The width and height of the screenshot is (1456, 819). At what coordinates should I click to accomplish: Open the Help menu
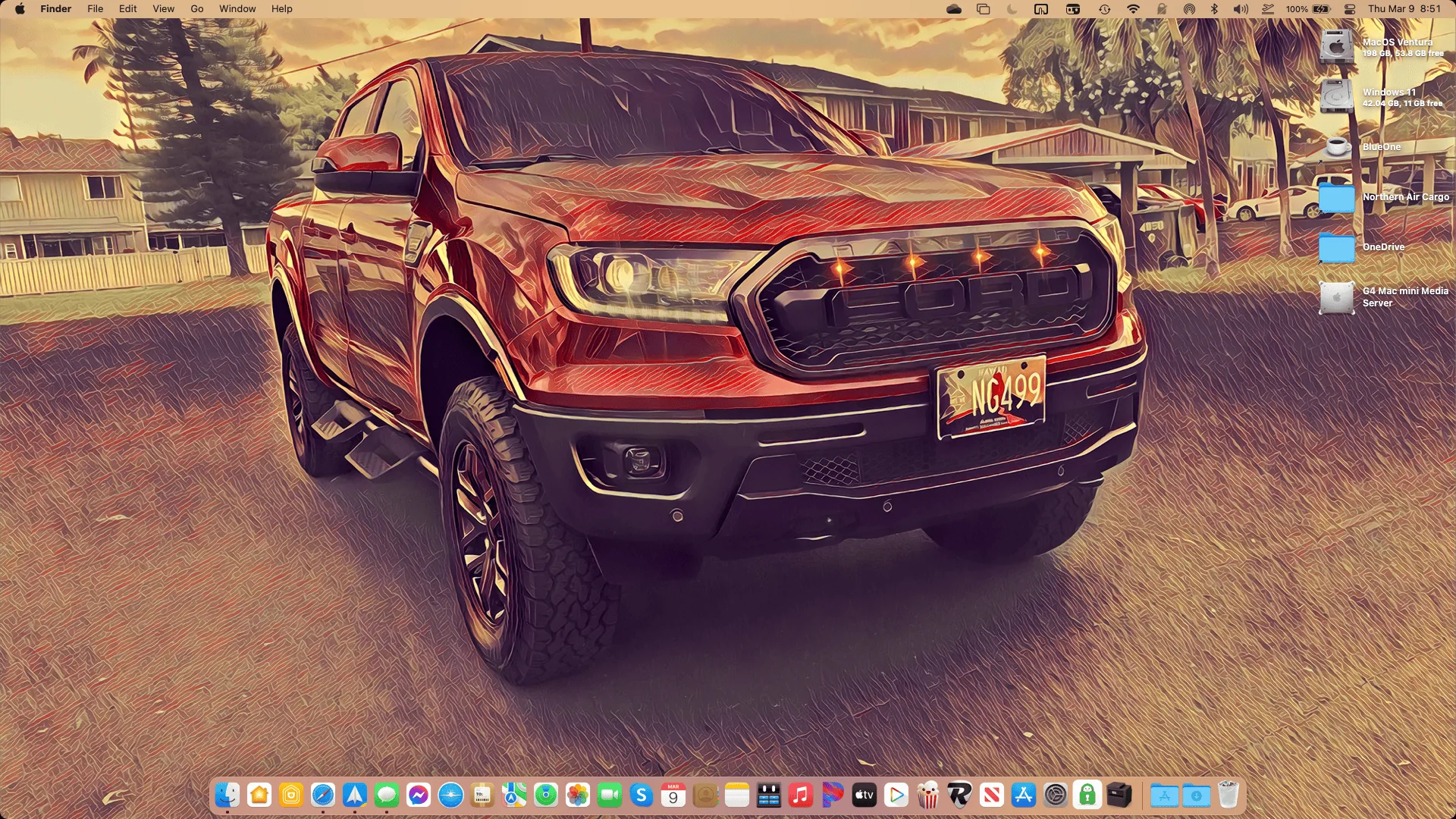tap(282, 9)
